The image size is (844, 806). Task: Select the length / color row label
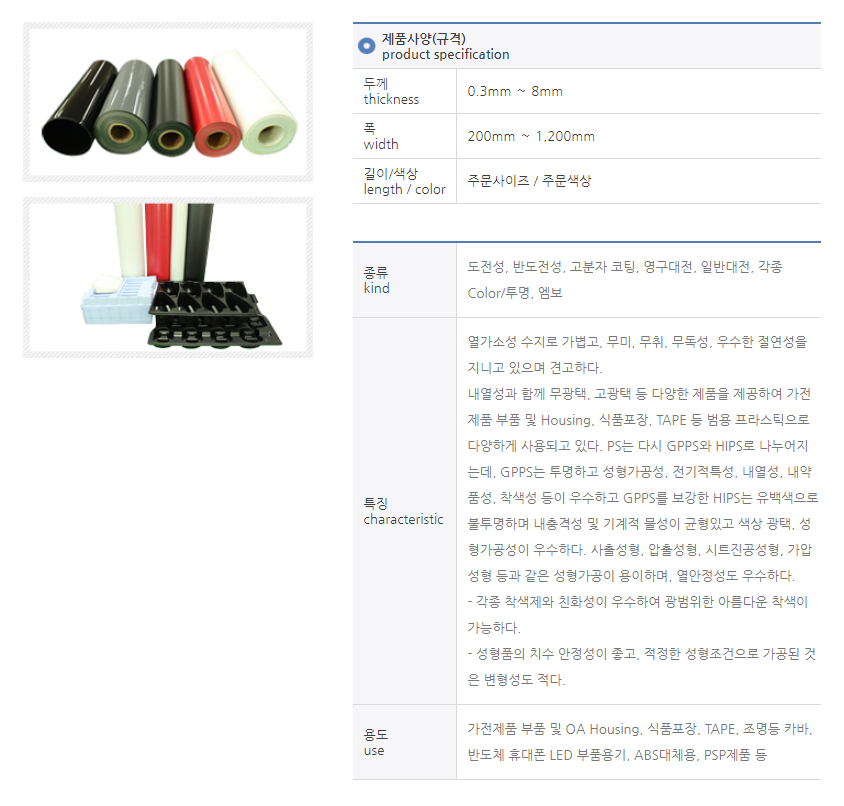click(404, 181)
